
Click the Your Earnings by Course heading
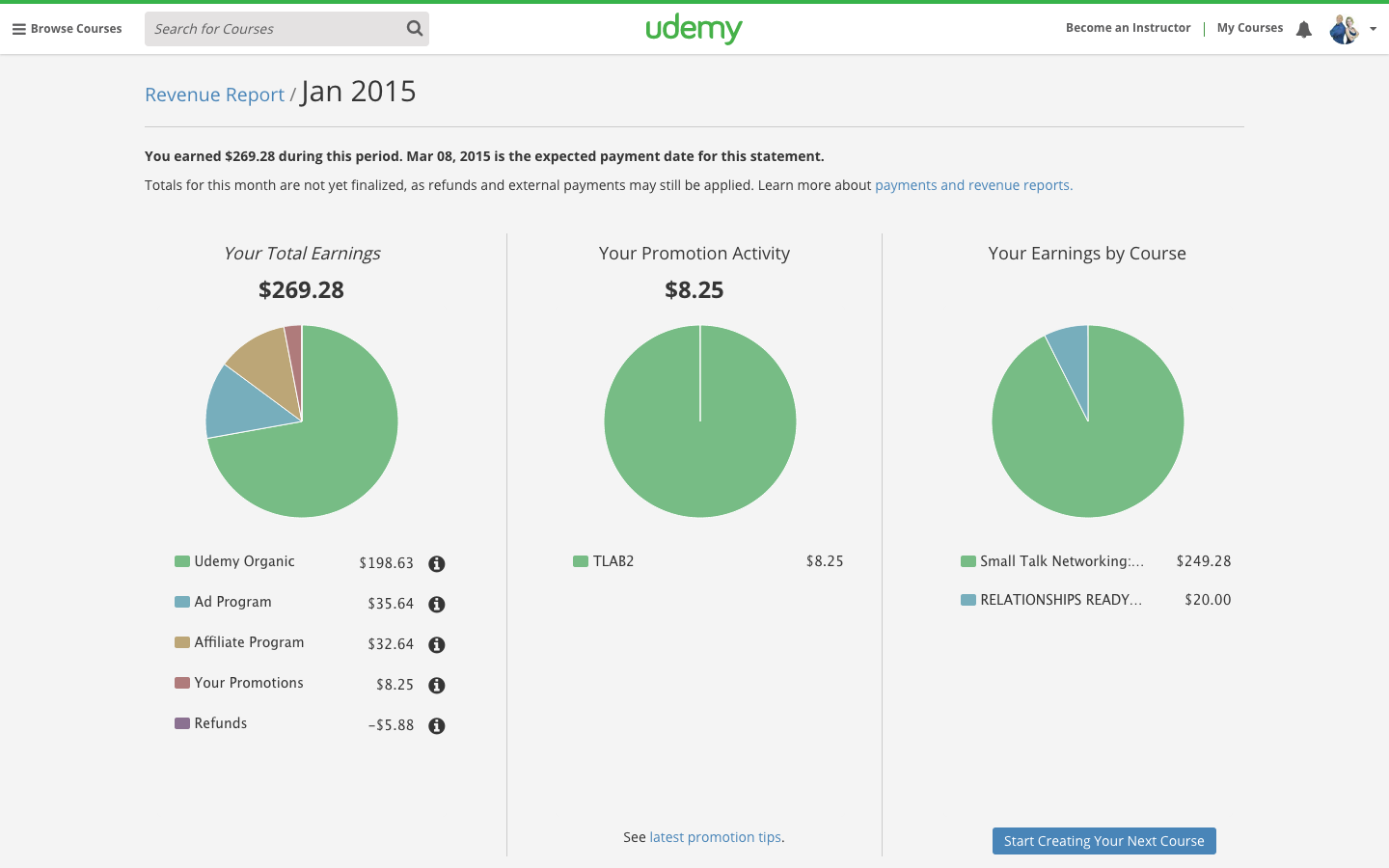(x=1087, y=254)
